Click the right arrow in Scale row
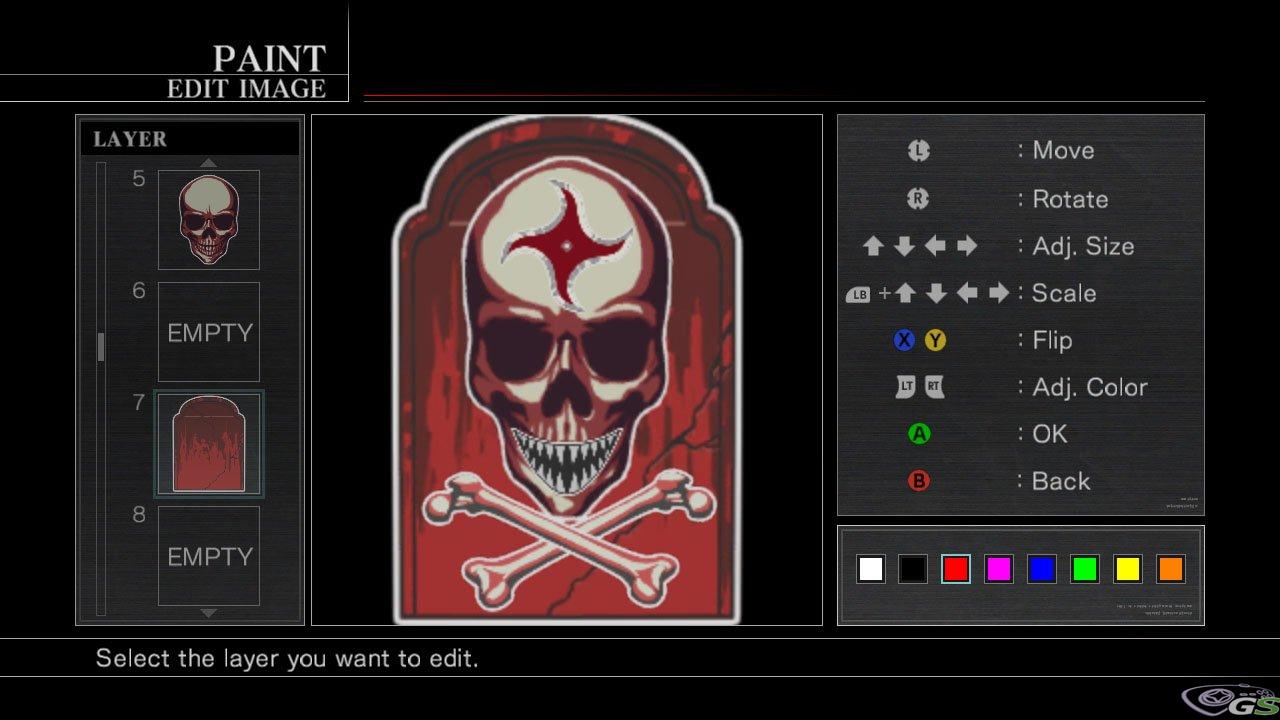 pyautogui.click(x=998, y=293)
